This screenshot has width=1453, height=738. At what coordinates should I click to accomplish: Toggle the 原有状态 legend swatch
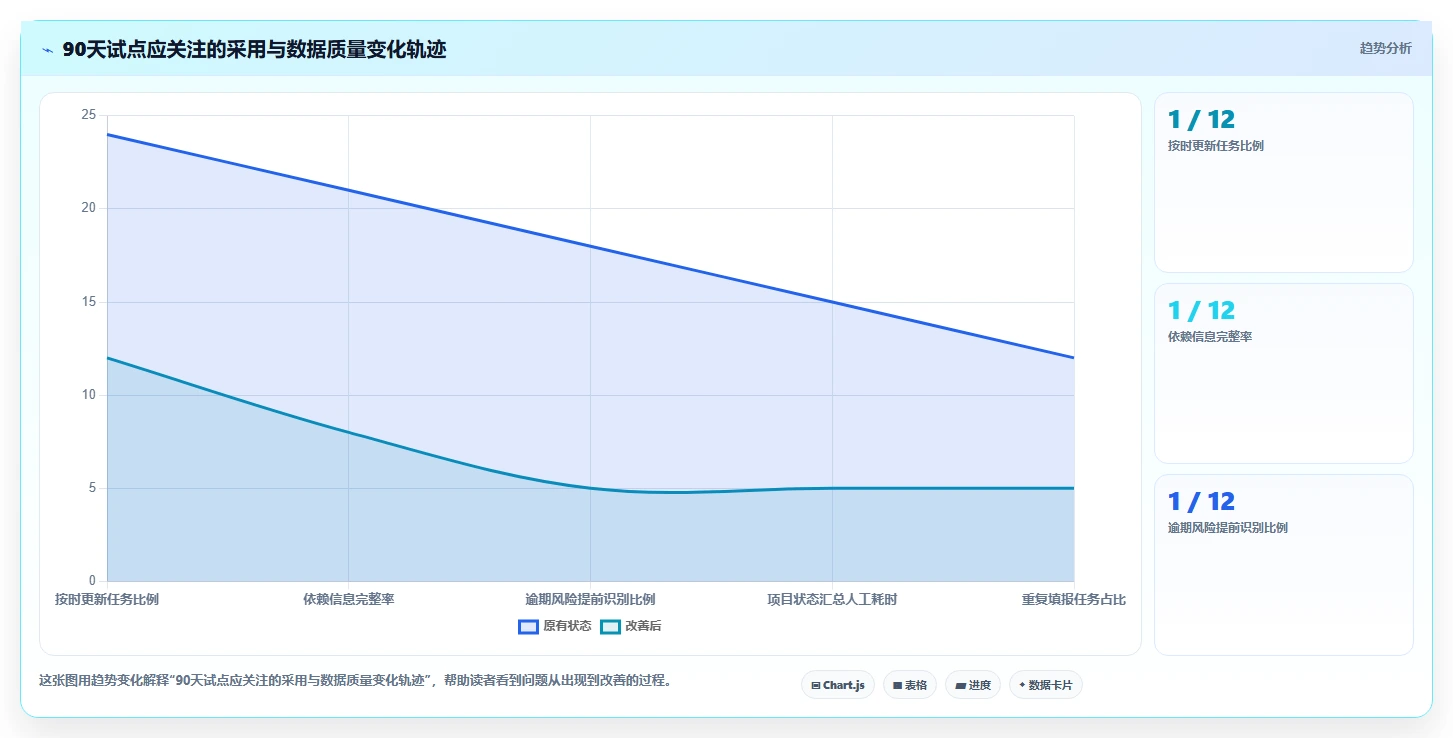click(528, 627)
